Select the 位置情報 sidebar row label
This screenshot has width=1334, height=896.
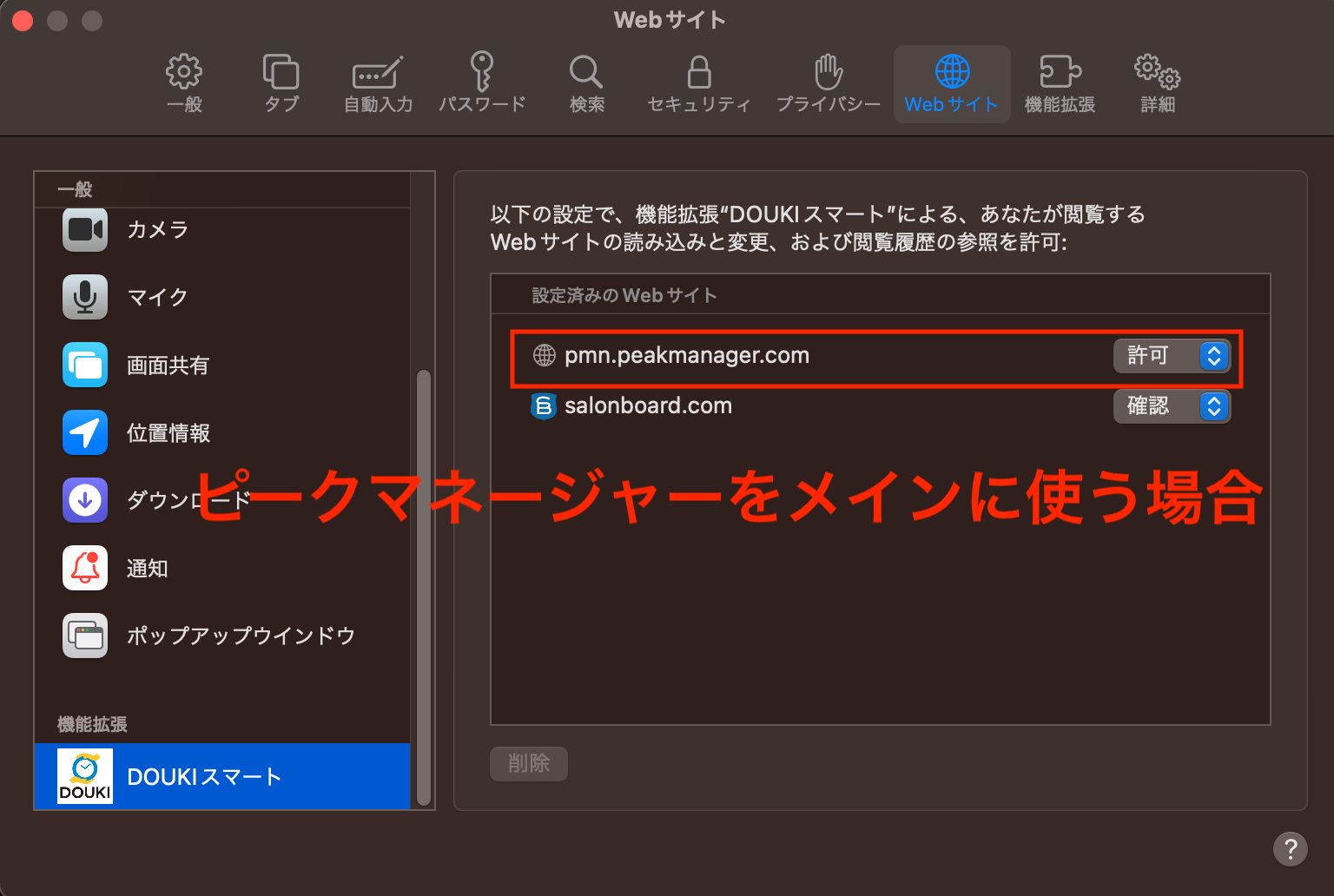[168, 432]
